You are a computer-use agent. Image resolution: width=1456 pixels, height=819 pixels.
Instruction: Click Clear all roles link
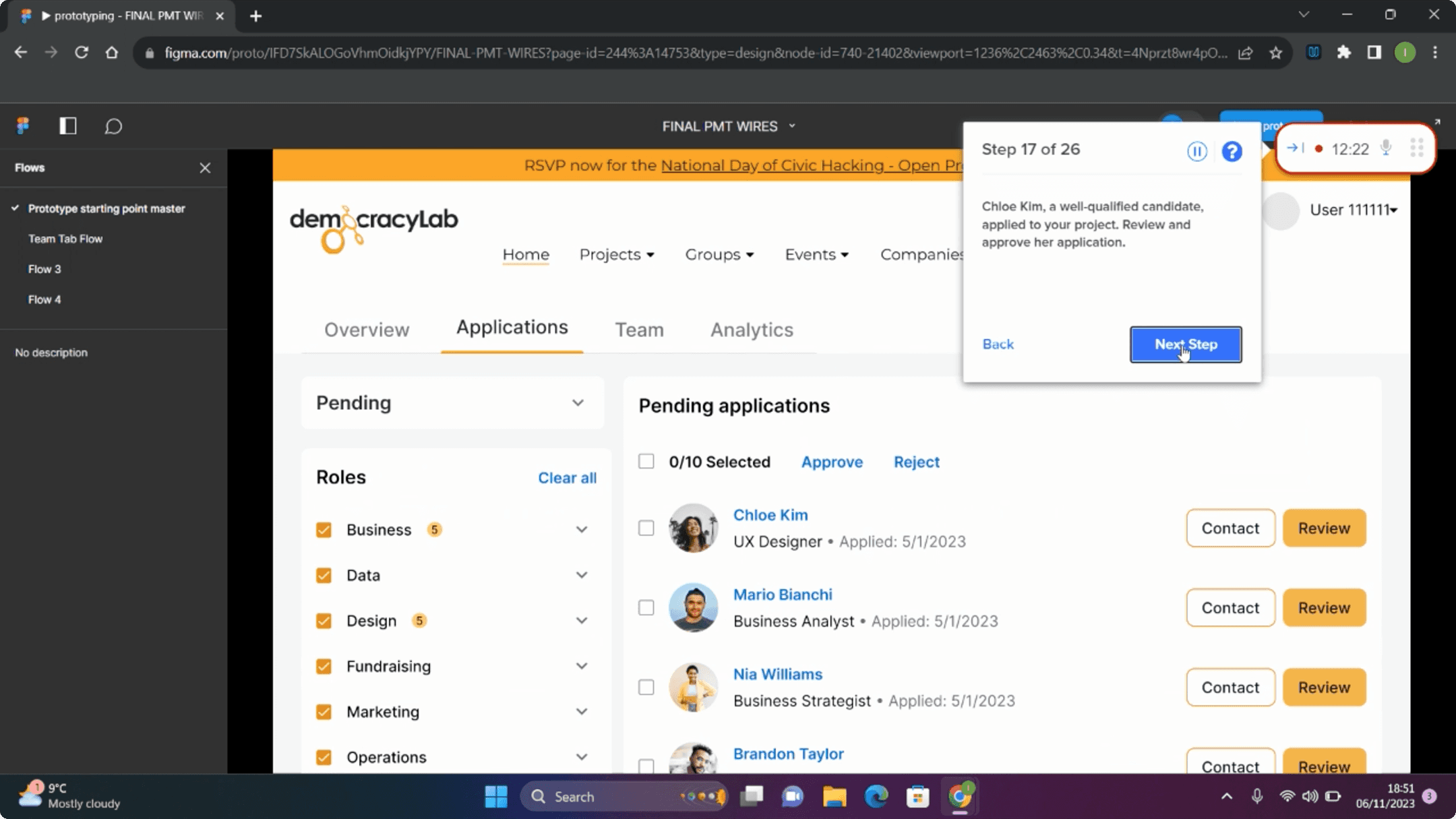coord(566,478)
